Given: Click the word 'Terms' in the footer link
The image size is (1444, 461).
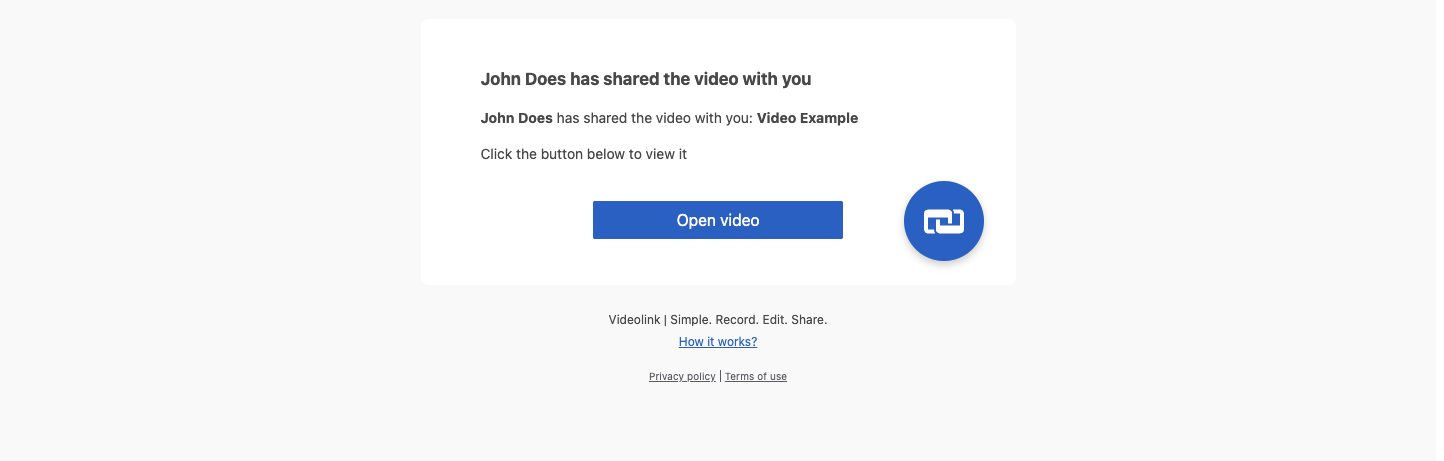Looking at the screenshot, I should point(738,377).
